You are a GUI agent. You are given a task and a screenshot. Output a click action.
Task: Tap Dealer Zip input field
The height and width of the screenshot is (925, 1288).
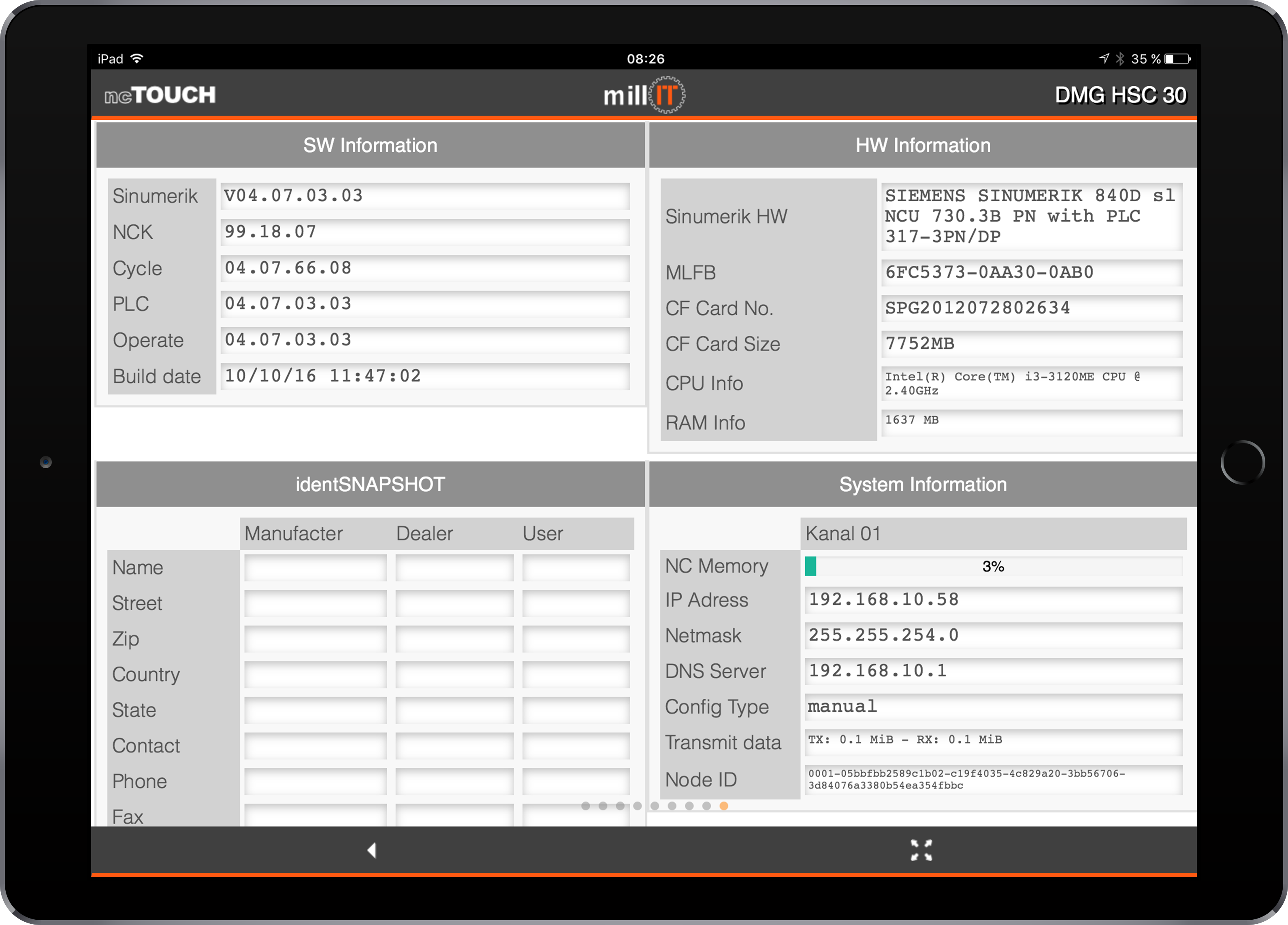(x=454, y=639)
